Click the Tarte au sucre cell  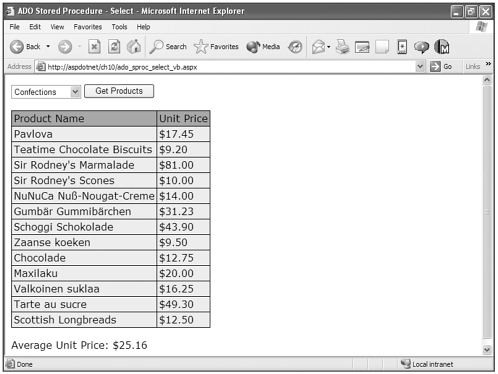click(x=84, y=304)
